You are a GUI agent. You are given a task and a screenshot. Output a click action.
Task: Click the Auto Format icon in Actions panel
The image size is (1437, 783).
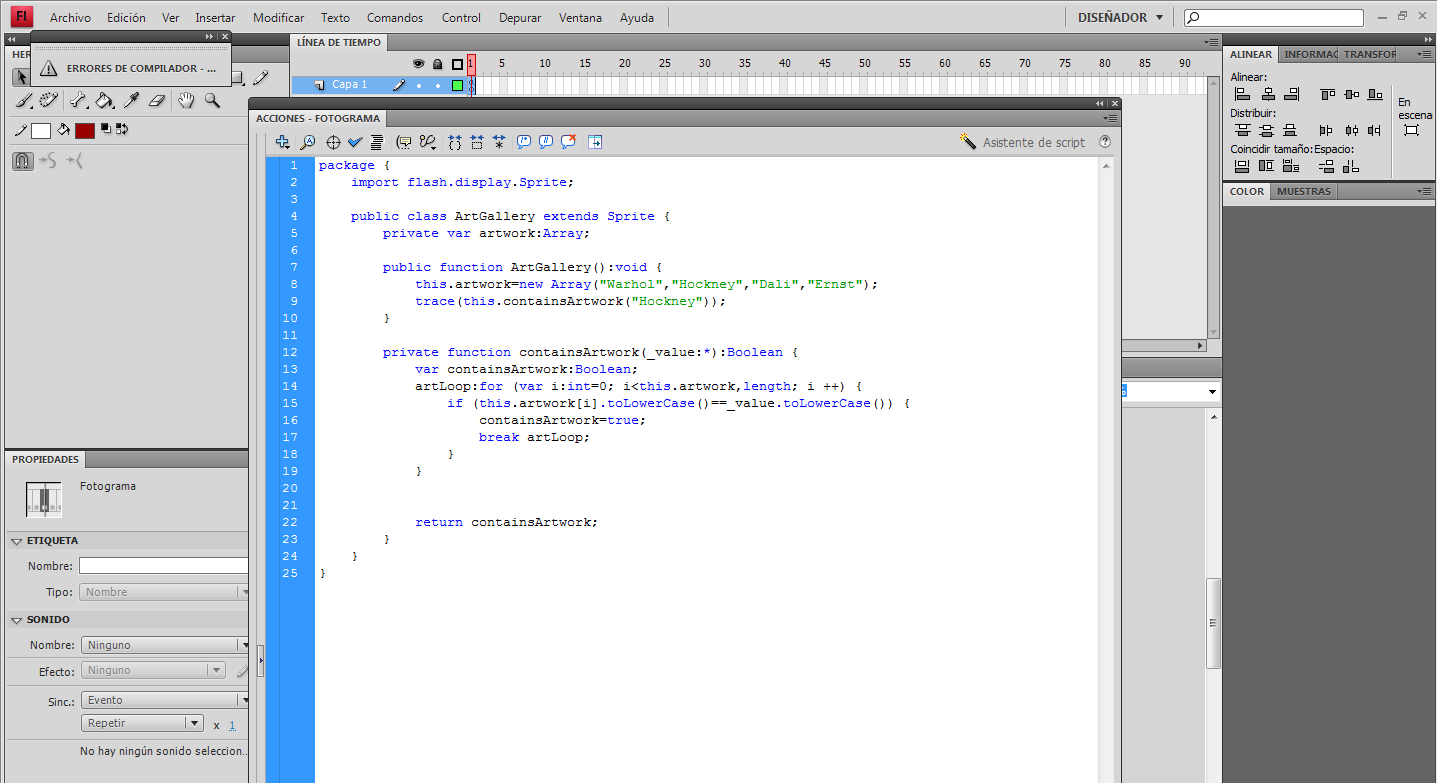377,142
